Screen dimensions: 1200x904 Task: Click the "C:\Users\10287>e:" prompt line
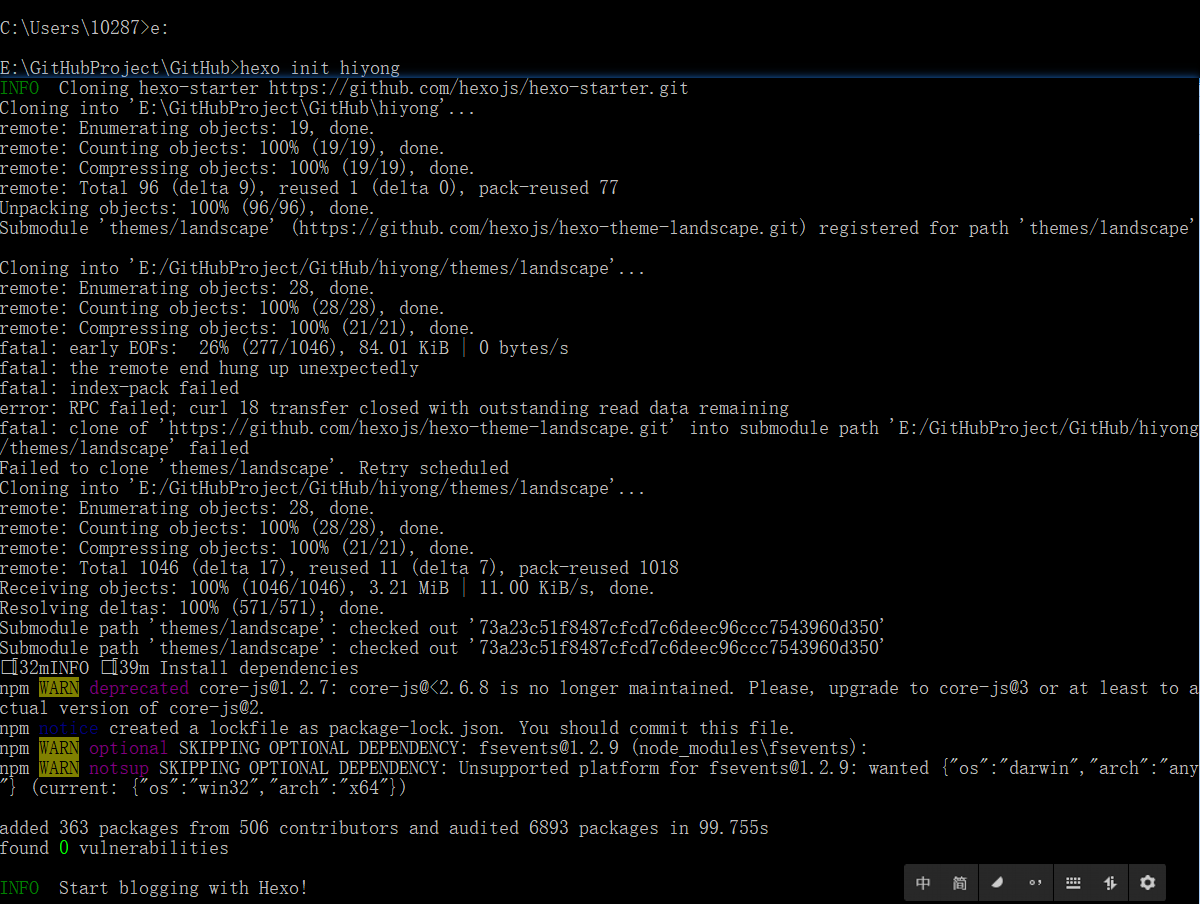coord(84,28)
